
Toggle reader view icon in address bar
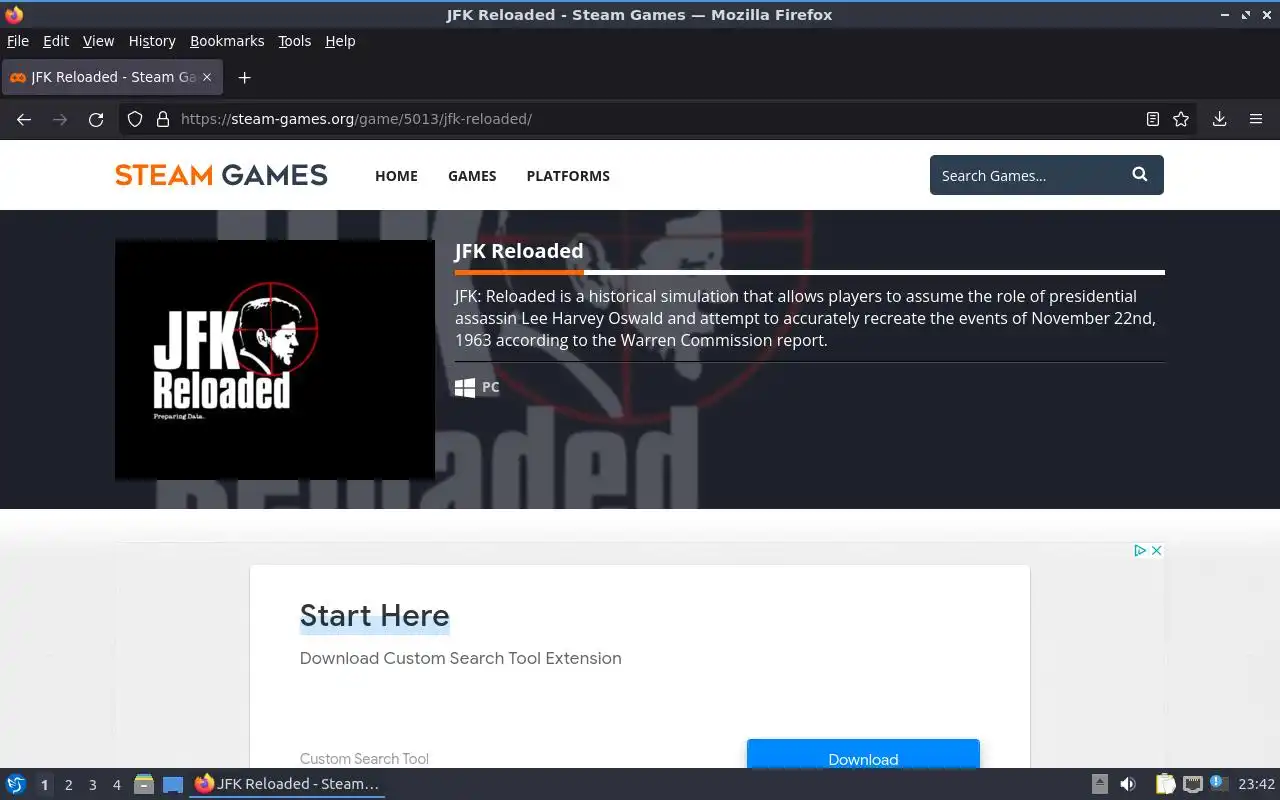[x=1153, y=119]
